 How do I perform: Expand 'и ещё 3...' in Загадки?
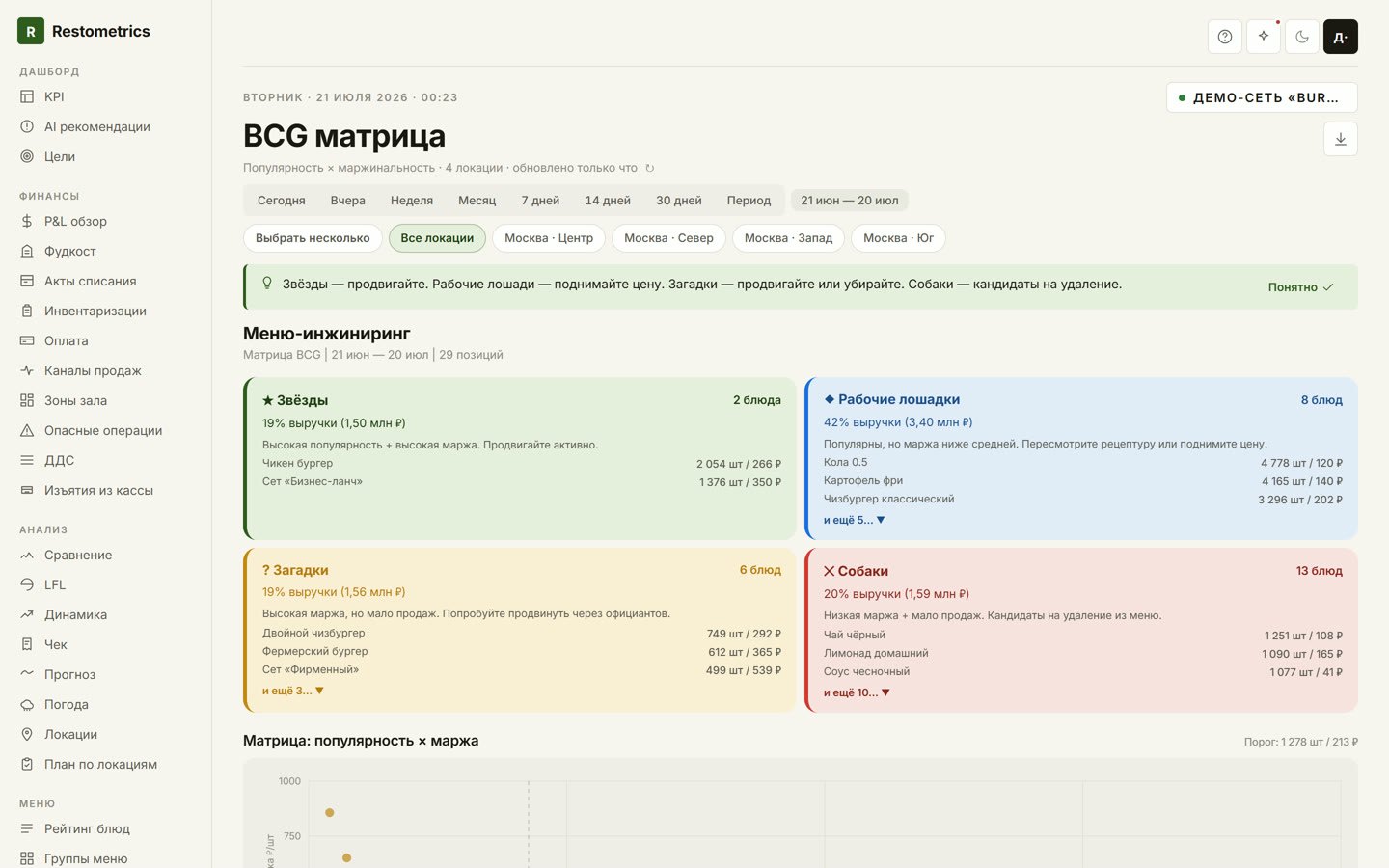pos(293,691)
